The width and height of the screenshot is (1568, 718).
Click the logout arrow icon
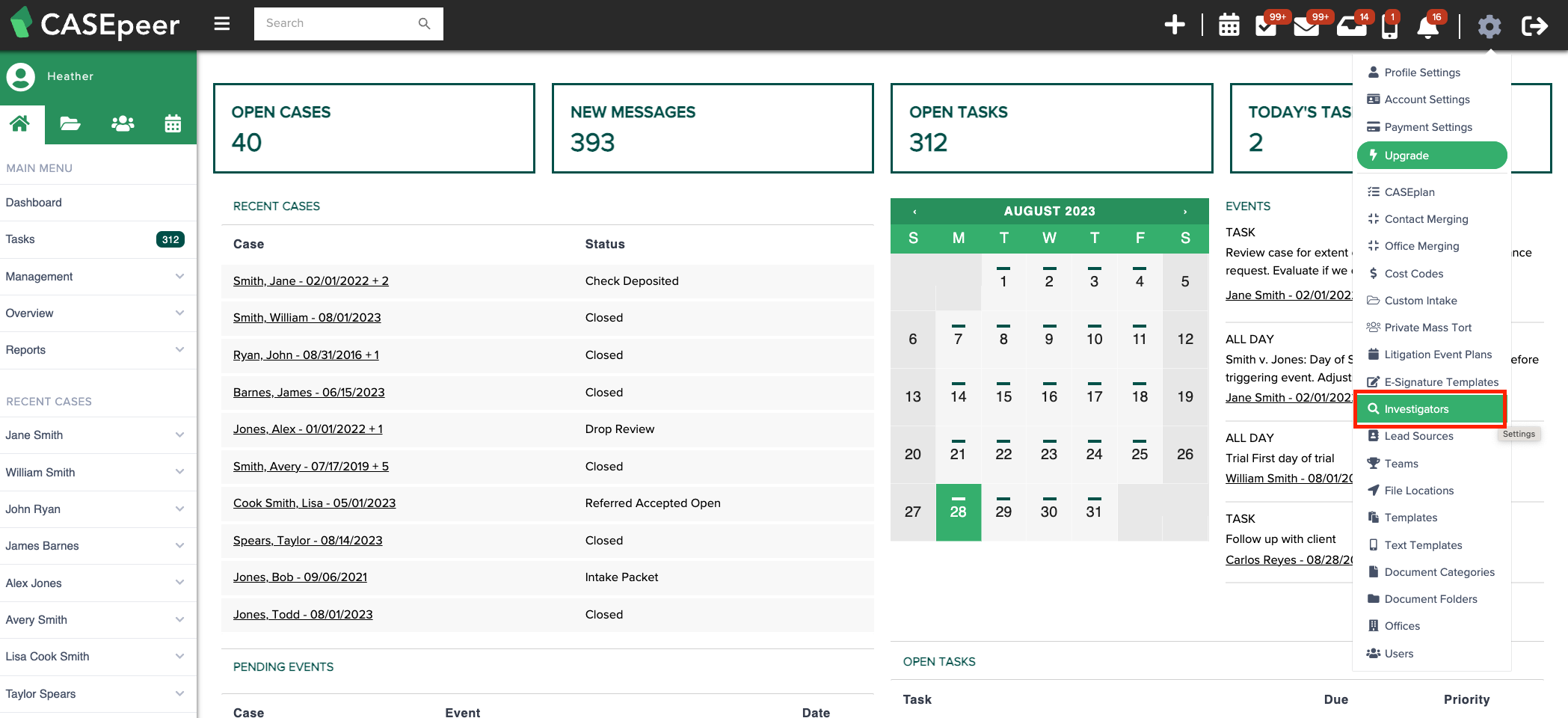(1534, 26)
